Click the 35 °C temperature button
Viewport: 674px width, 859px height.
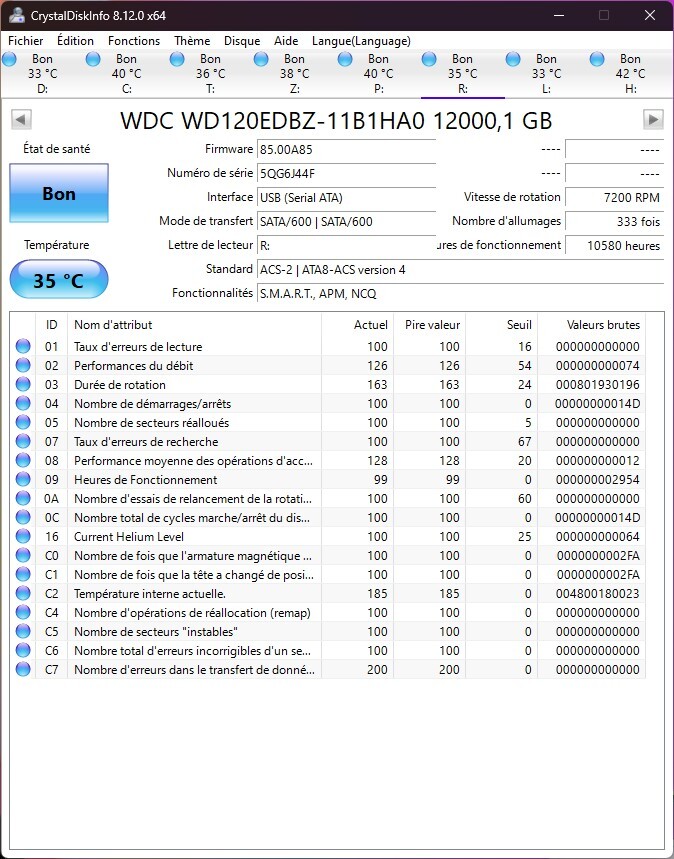(59, 280)
